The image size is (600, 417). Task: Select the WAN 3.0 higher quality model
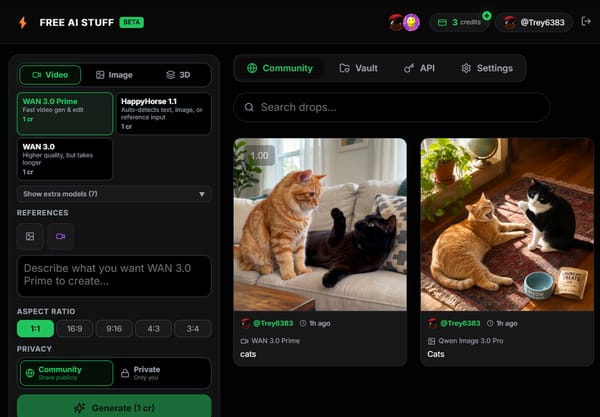point(65,159)
